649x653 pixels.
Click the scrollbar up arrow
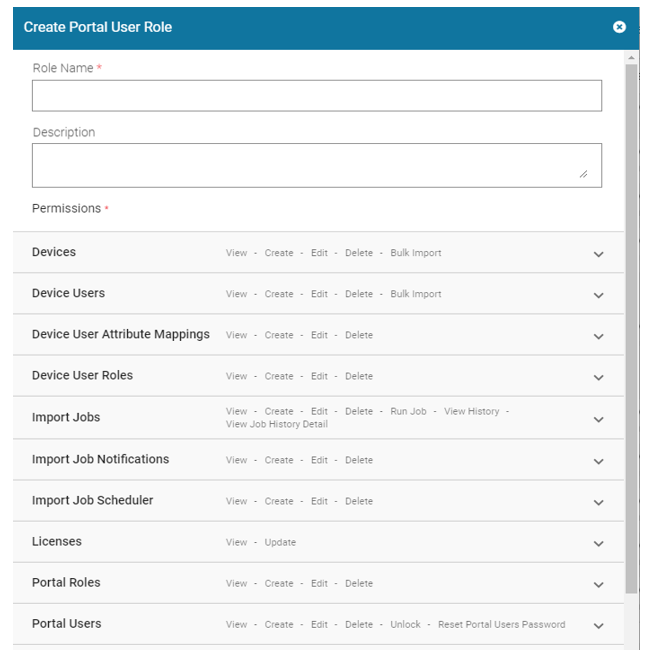tap(631, 58)
